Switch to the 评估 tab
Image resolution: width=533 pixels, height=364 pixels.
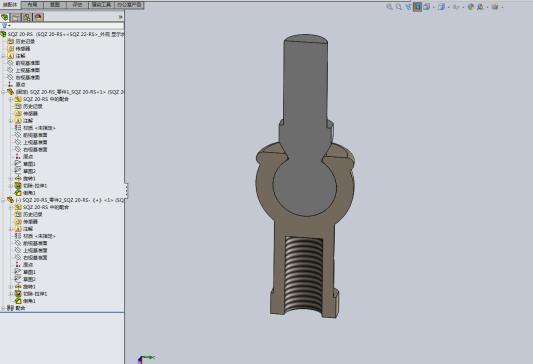point(77,5)
